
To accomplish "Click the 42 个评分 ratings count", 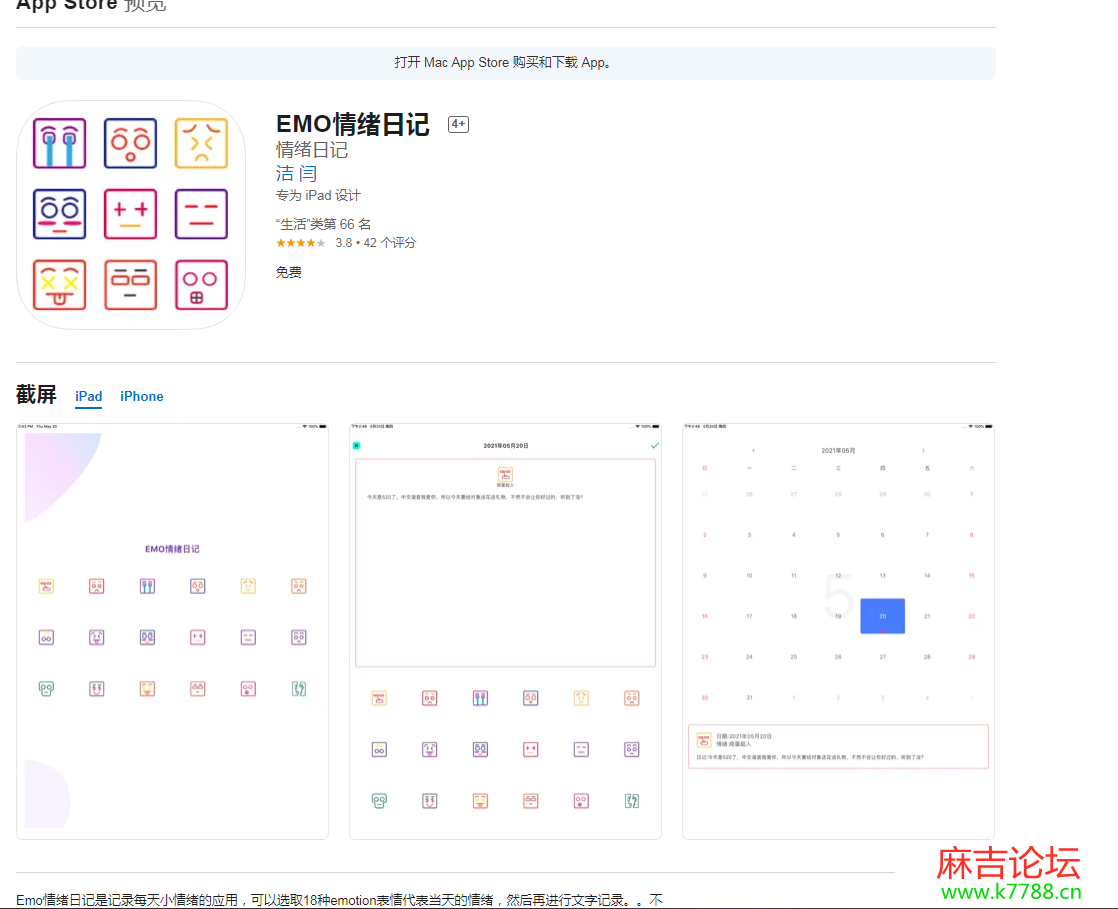I will (x=390, y=243).
